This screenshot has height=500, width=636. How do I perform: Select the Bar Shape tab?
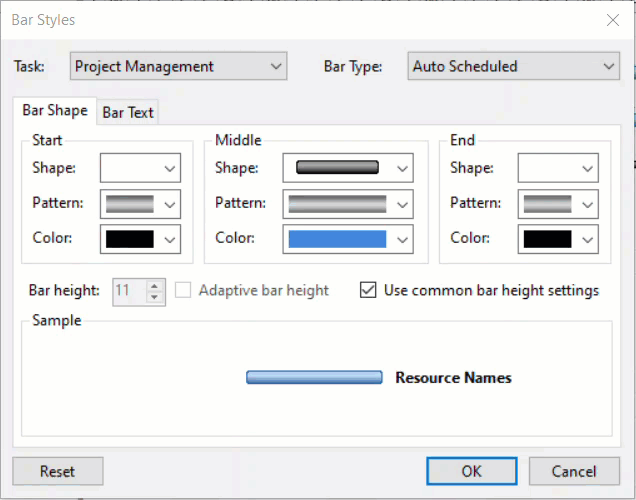click(x=55, y=111)
